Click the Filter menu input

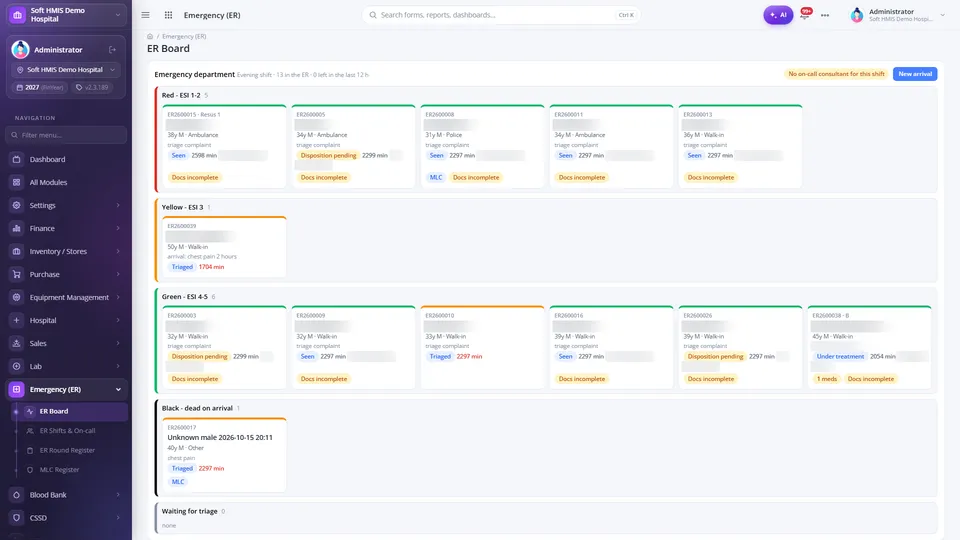[x=66, y=135]
